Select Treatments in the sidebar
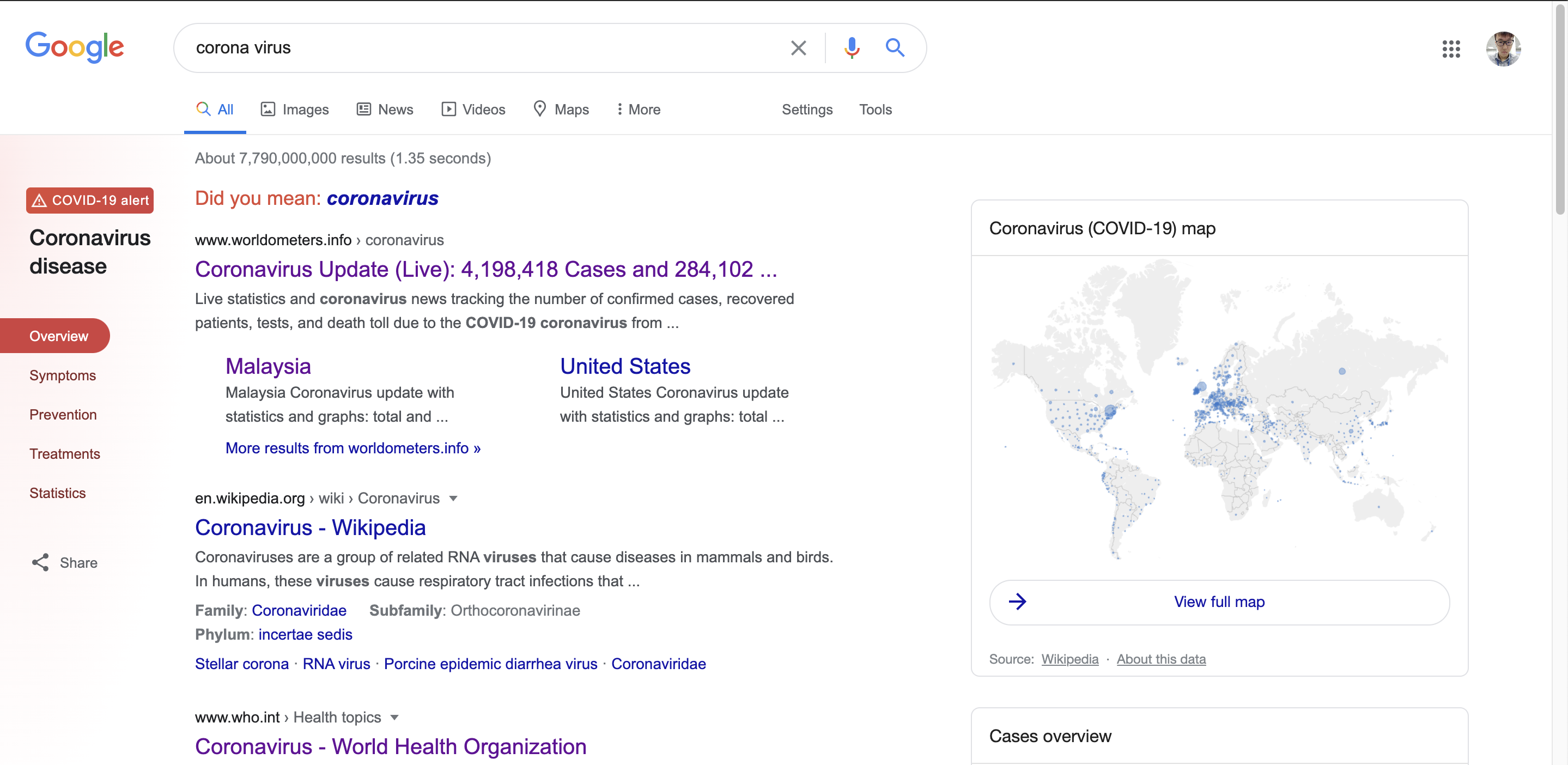 coord(64,453)
